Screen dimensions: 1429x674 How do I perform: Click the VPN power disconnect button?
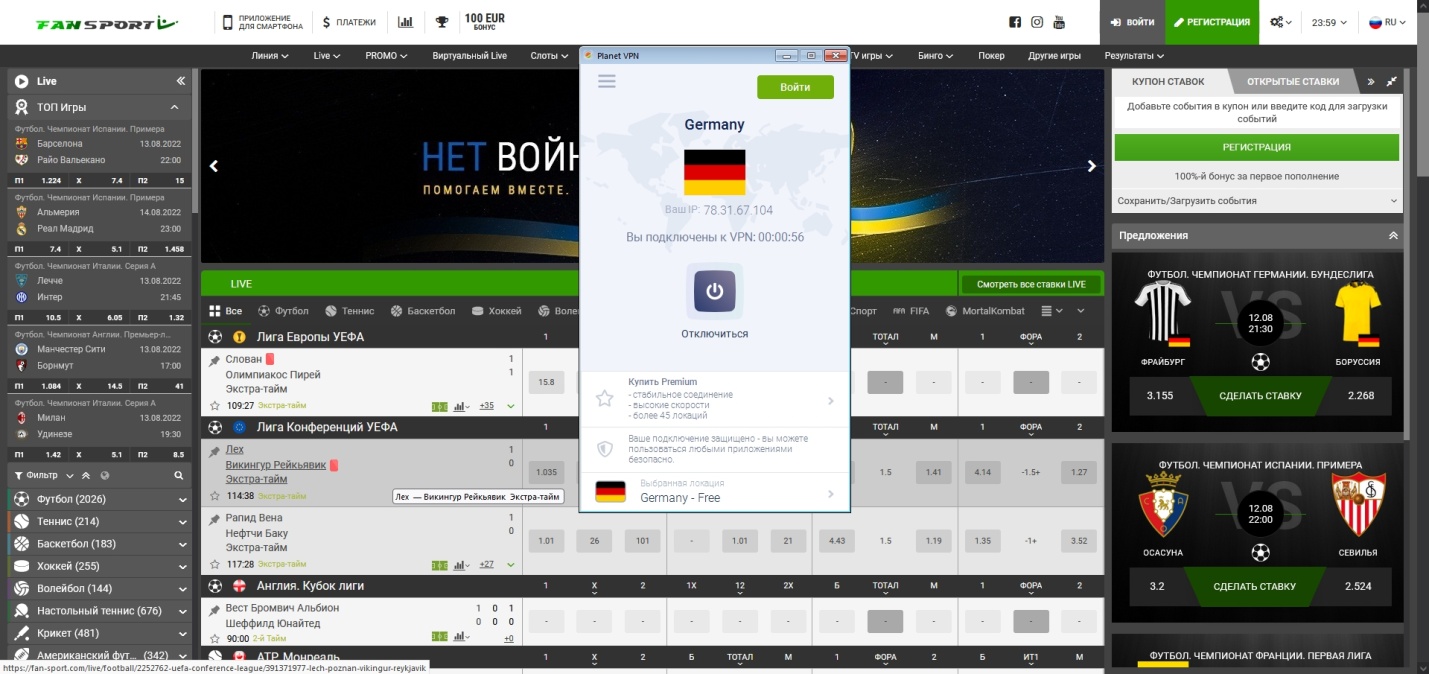[714, 291]
